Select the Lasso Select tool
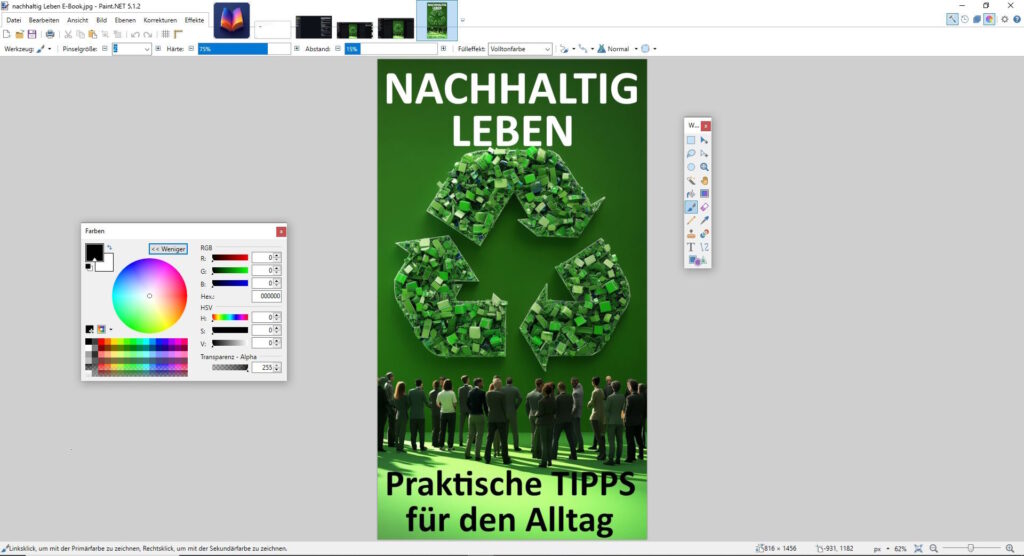 (x=691, y=154)
